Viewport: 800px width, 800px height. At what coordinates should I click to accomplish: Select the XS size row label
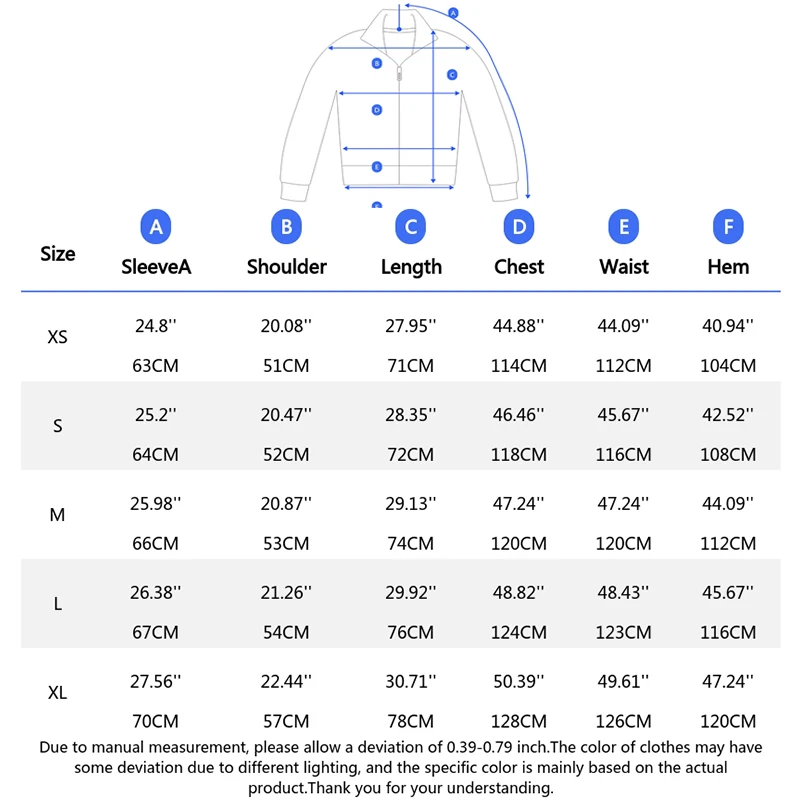pyautogui.click(x=57, y=337)
